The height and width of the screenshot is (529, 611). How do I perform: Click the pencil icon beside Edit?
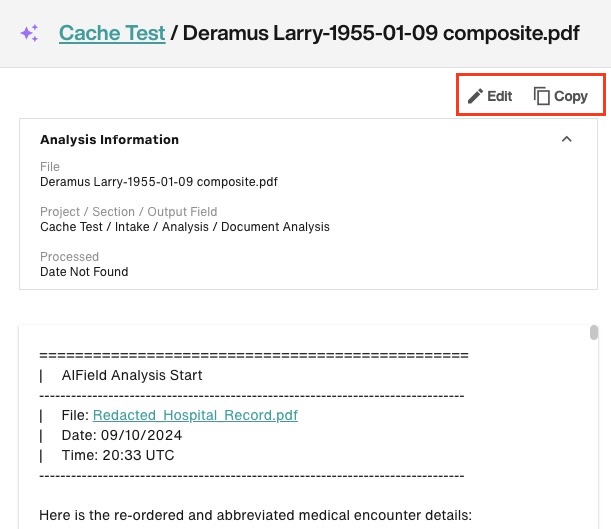[x=475, y=96]
